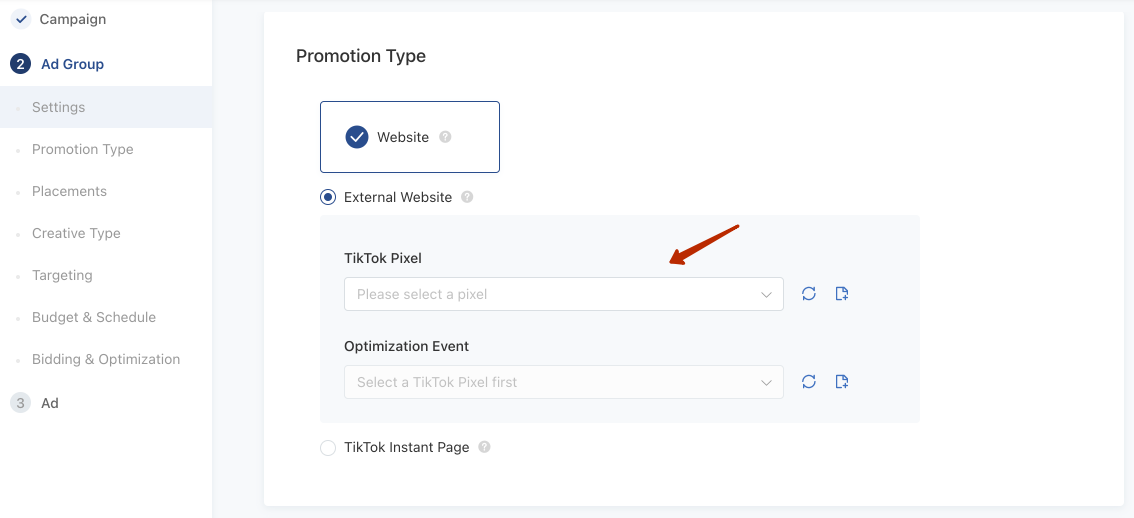
Task: Jump to Budget & Schedule section
Action: click(x=94, y=317)
